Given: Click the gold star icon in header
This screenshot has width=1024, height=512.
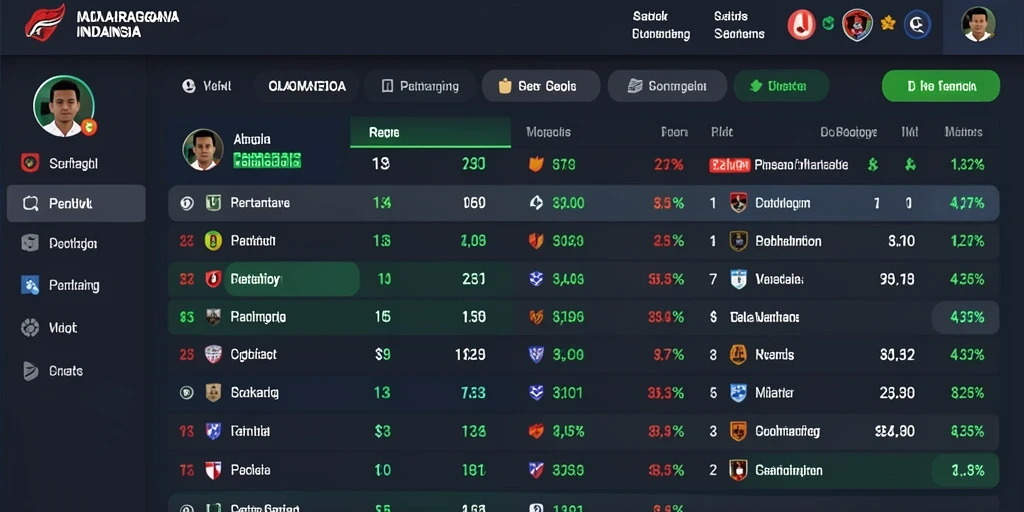Looking at the screenshot, I should click(888, 24).
